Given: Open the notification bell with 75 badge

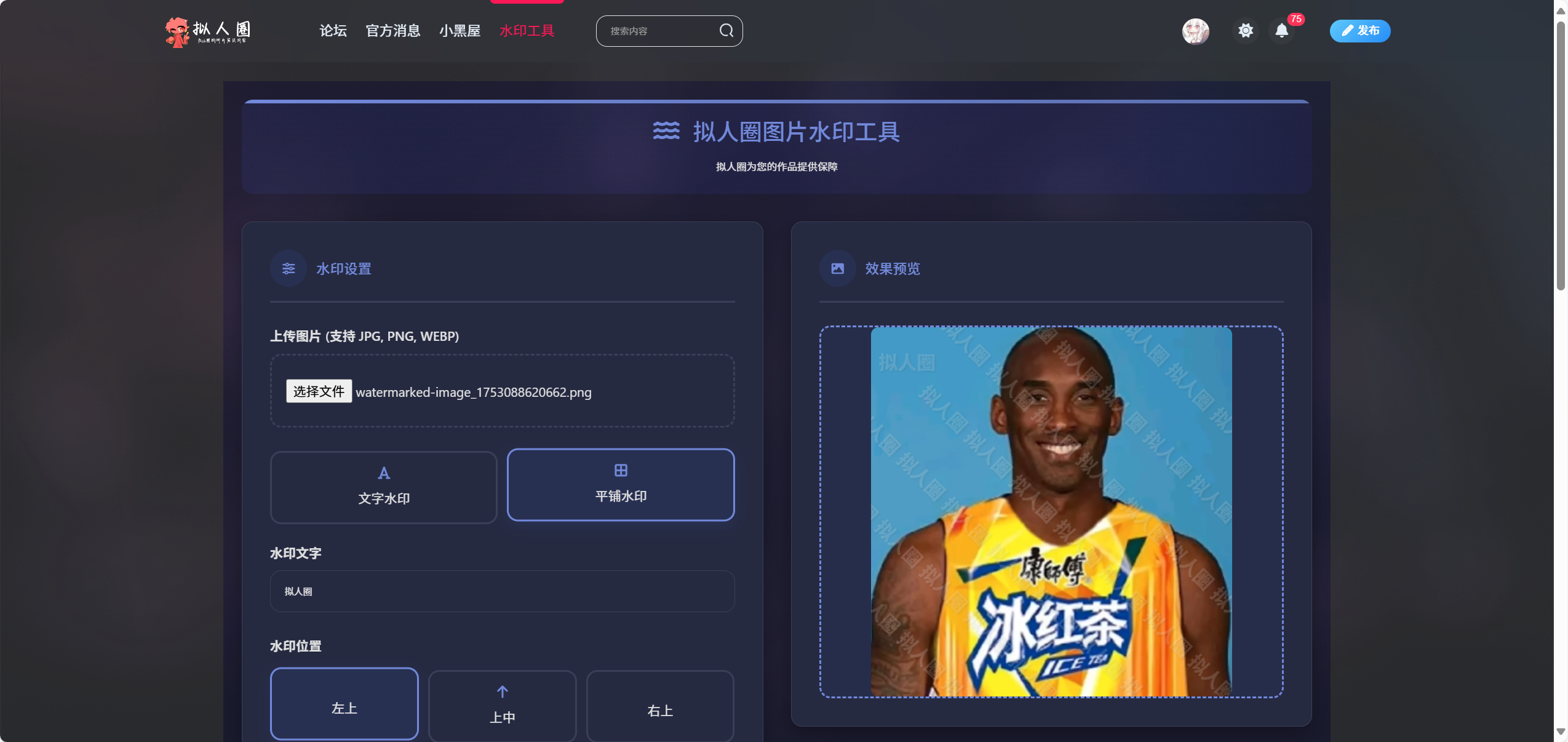Looking at the screenshot, I should pos(1281,31).
